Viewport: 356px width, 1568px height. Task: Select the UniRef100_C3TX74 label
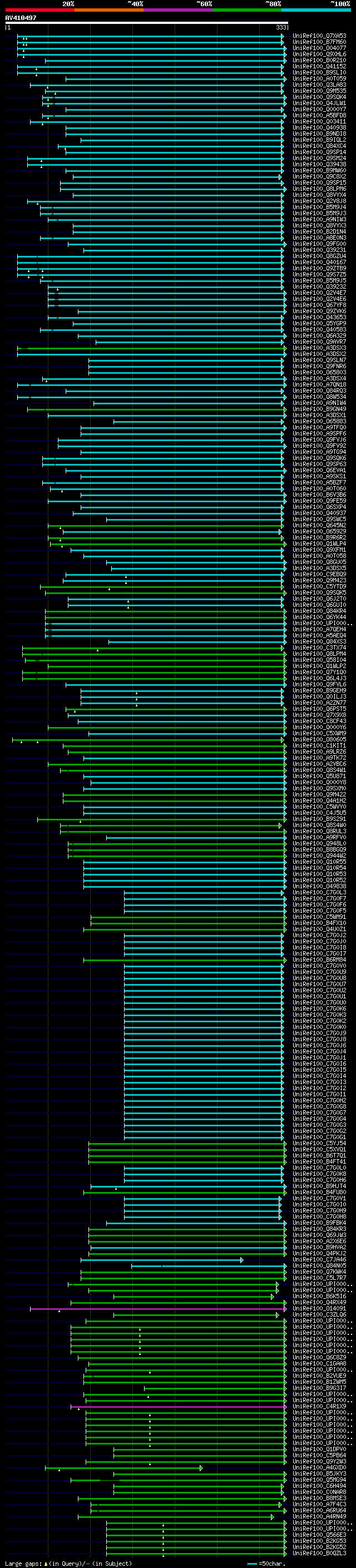click(x=319, y=647)
